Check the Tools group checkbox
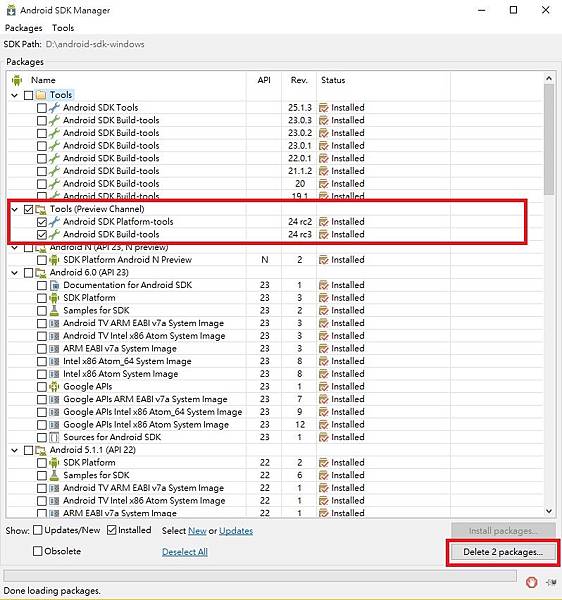The image size is (562, 600). click(x=28, y=95)
